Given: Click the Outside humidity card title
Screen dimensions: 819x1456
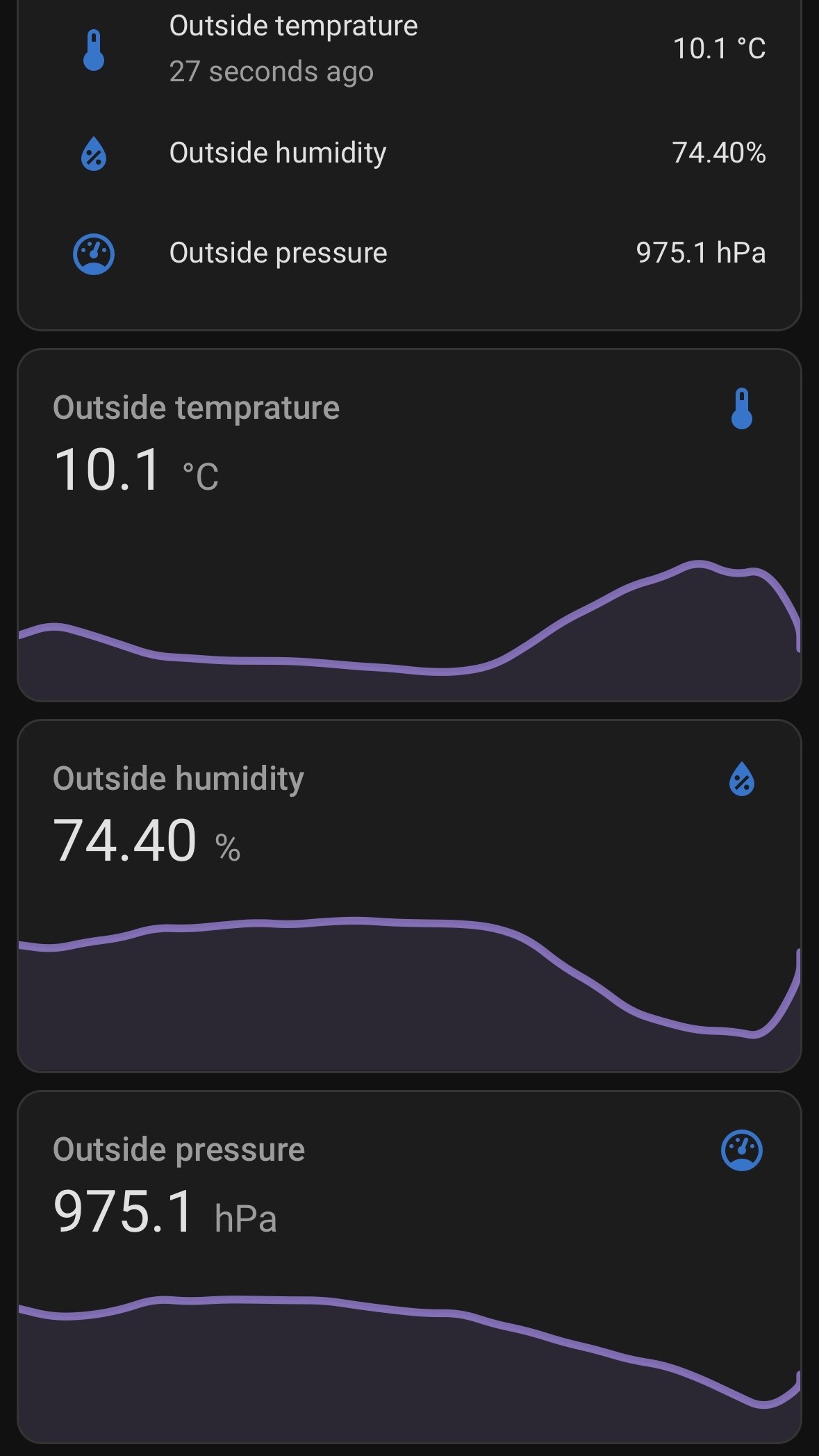Looking at the screenshot, I should click(179, 779).
